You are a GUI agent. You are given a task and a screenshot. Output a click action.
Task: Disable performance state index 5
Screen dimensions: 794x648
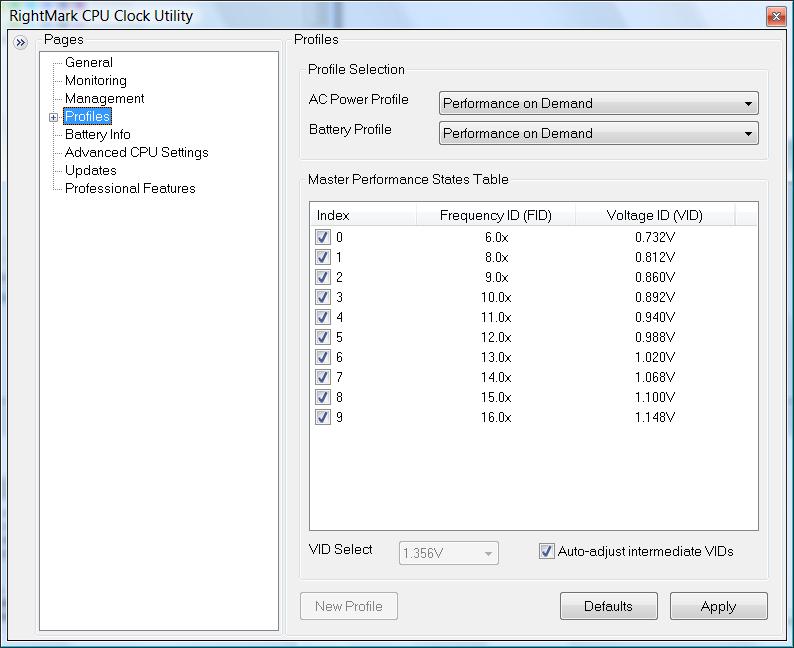click(x=323, y=337)
